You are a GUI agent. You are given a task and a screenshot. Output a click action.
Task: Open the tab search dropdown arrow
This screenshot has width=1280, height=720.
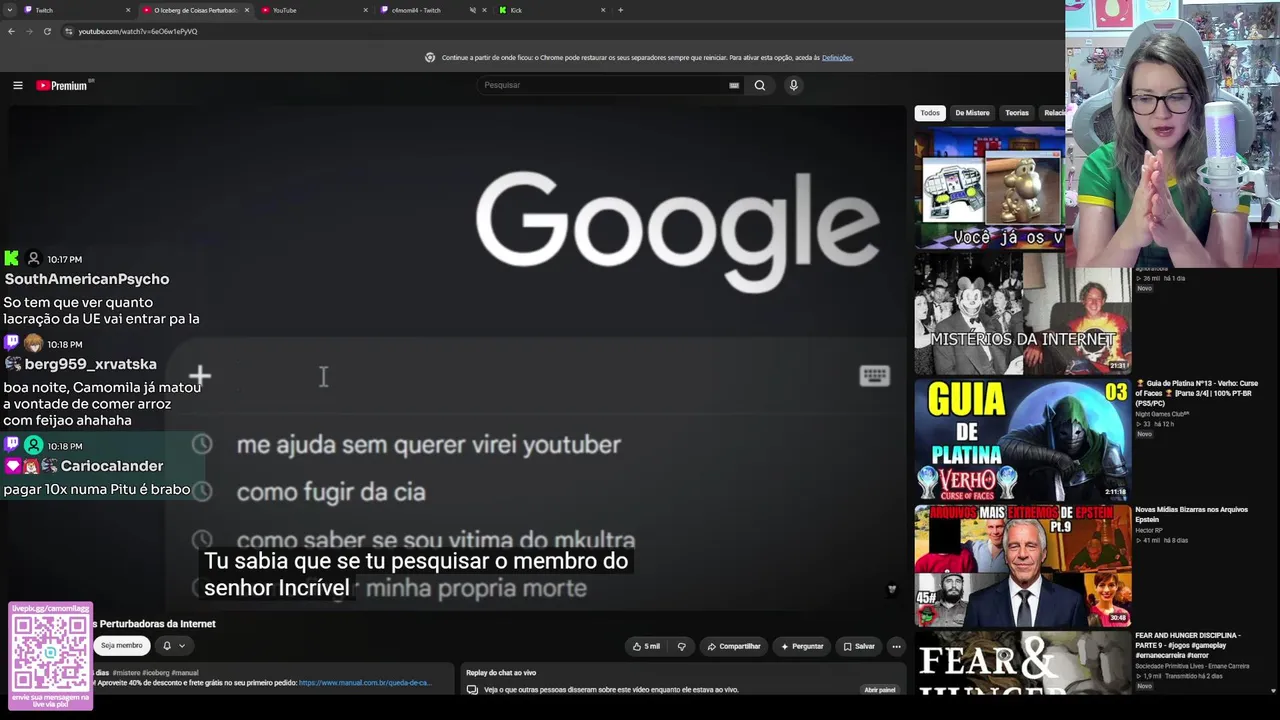pyautogui.click(x=9, y=10)
